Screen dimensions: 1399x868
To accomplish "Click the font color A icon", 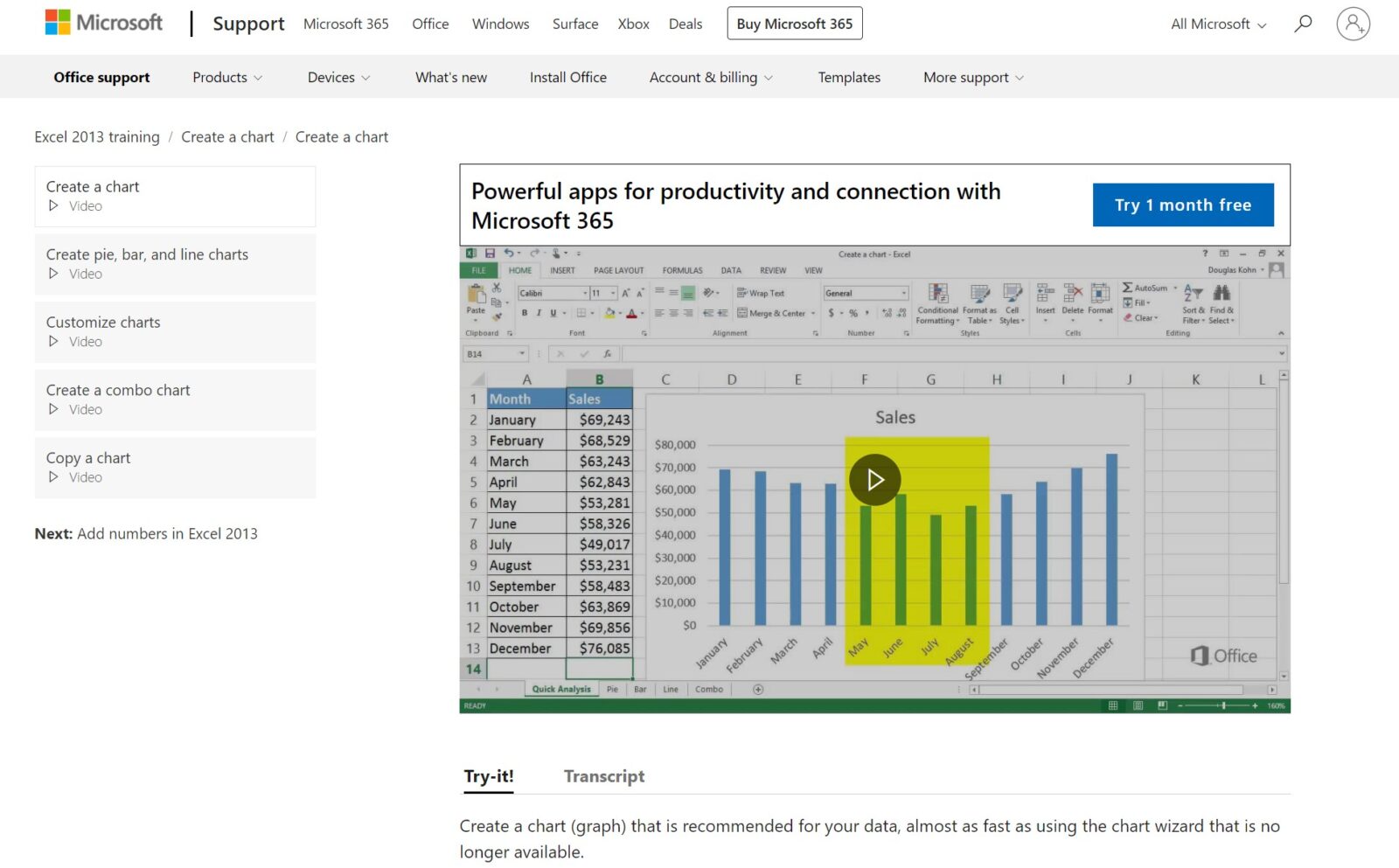I will tap(631, 313).
